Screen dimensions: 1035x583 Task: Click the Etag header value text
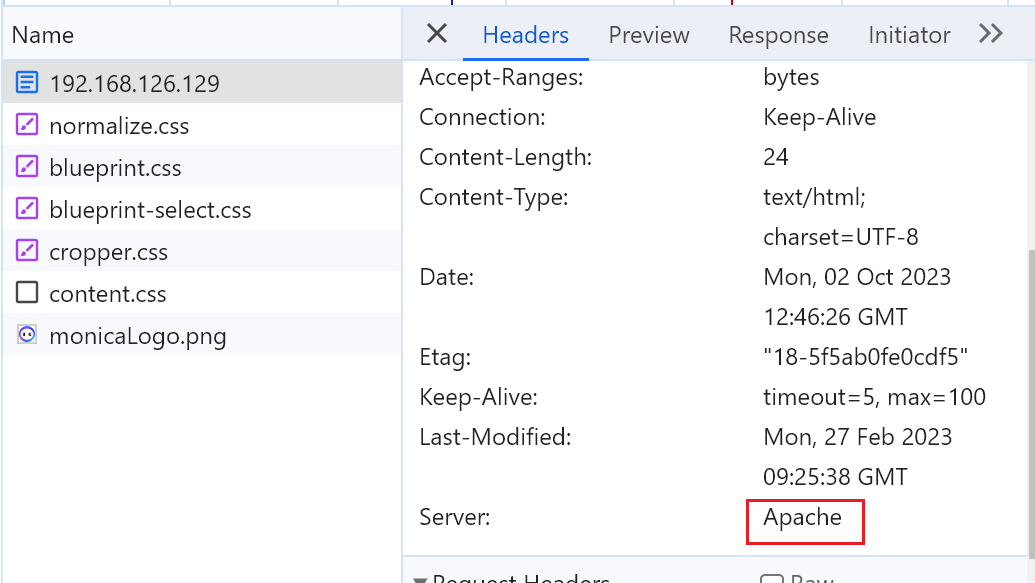(865, 357)
